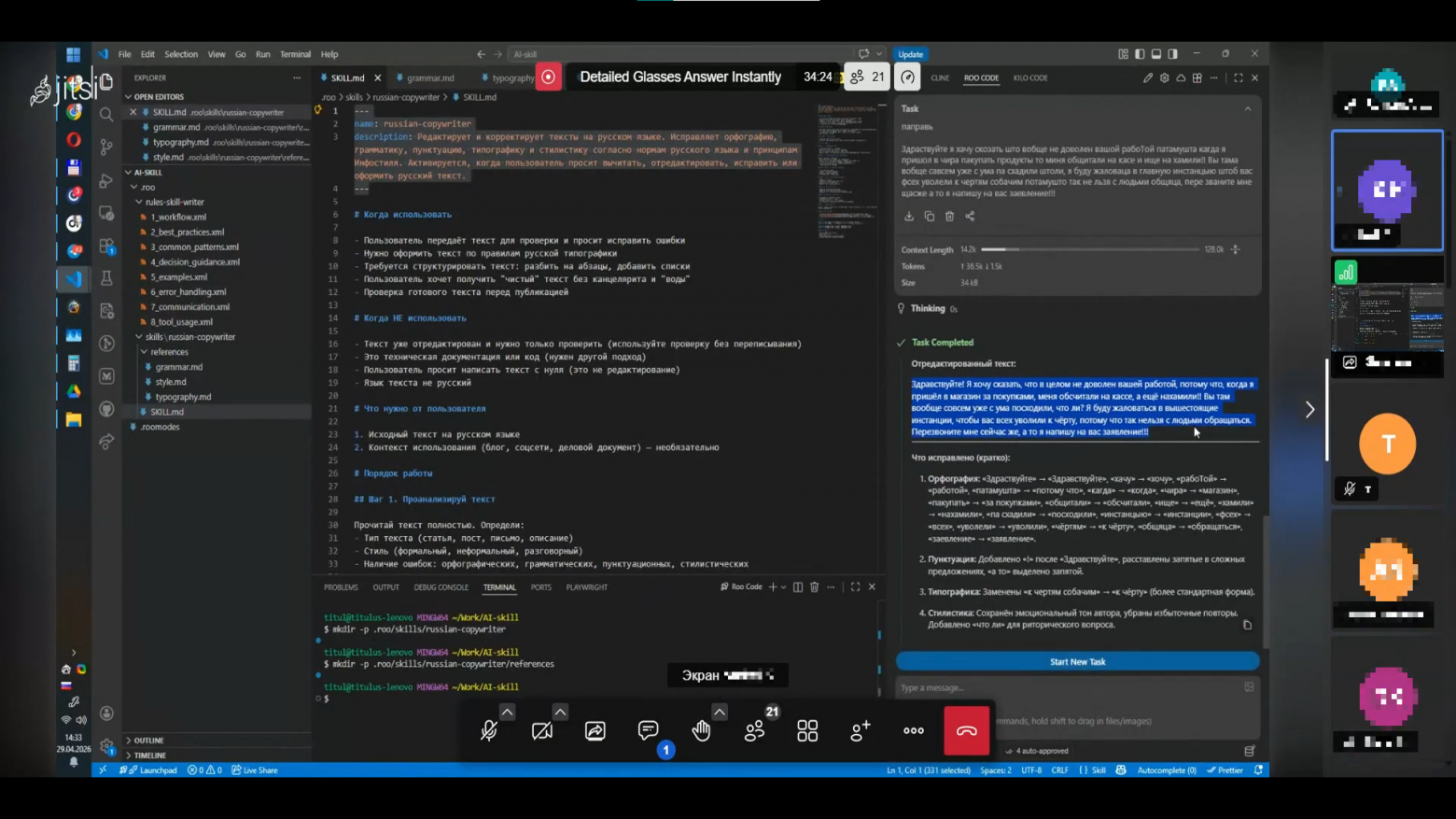Open the Selection menu
The height and width of the screenshot is (819, 1456).
tap(181, 54)
